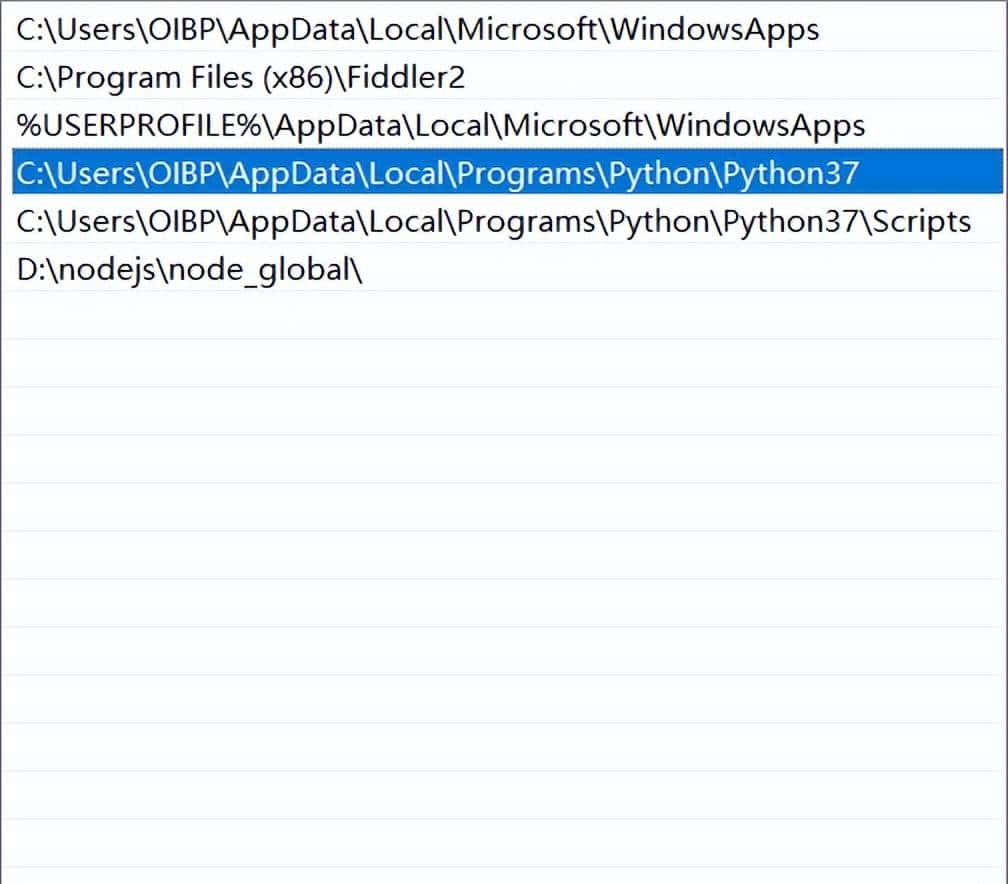Select the Python37\Scripts path entry
The height and width of the screenshot is (884, 1008).
click(x=493, y=221)
